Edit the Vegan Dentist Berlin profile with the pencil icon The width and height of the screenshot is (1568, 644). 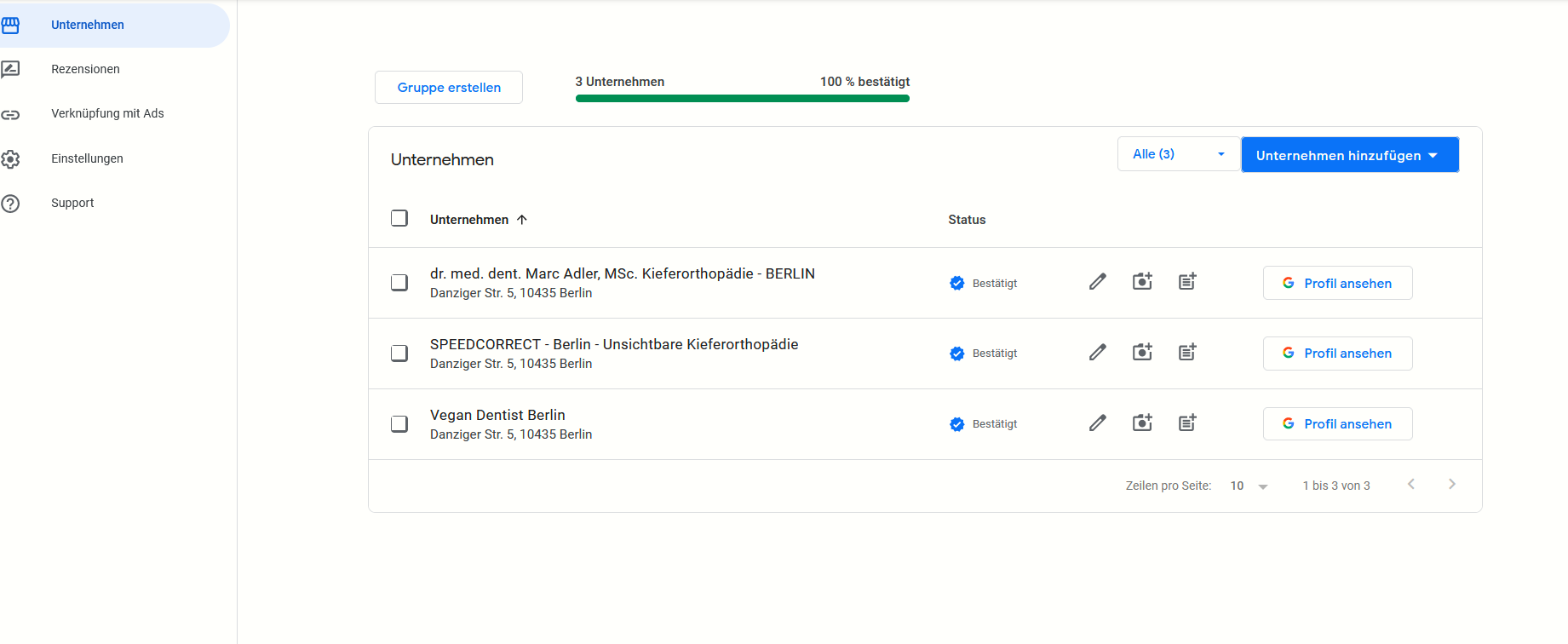click(1097, 423)
